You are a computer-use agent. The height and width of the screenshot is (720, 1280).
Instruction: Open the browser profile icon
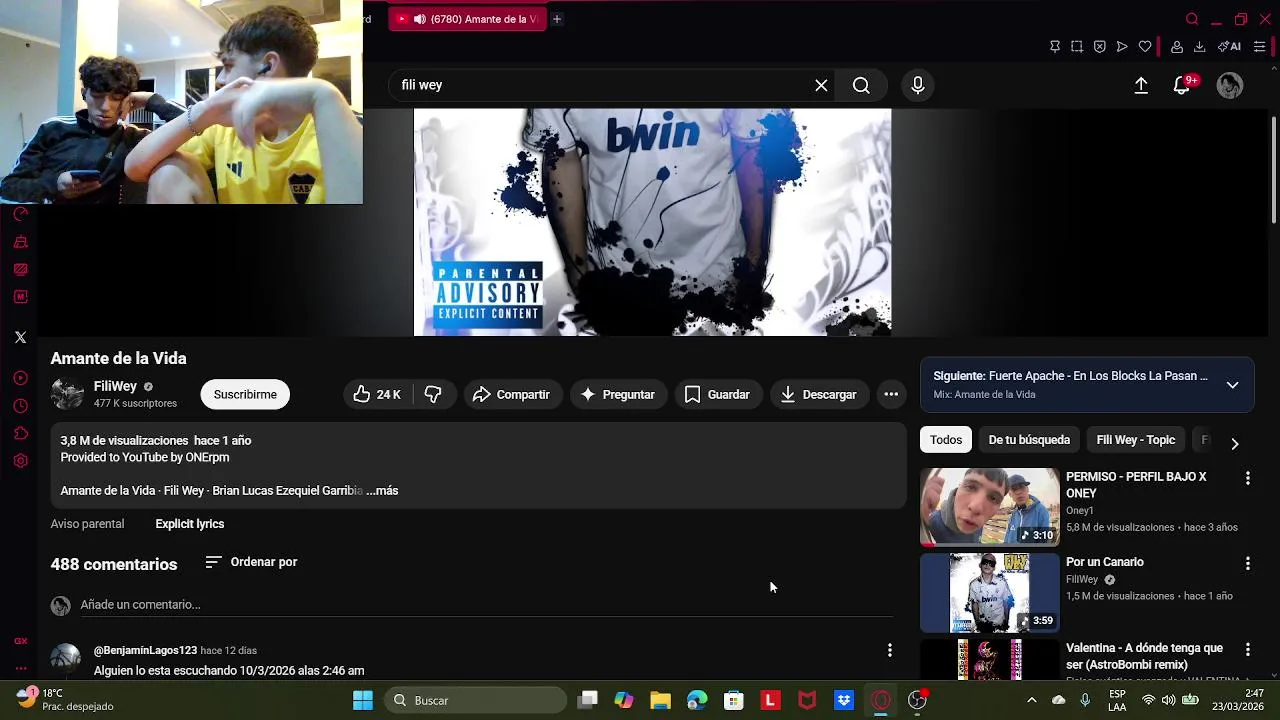pyautogui.click(x=1177, y=46)
